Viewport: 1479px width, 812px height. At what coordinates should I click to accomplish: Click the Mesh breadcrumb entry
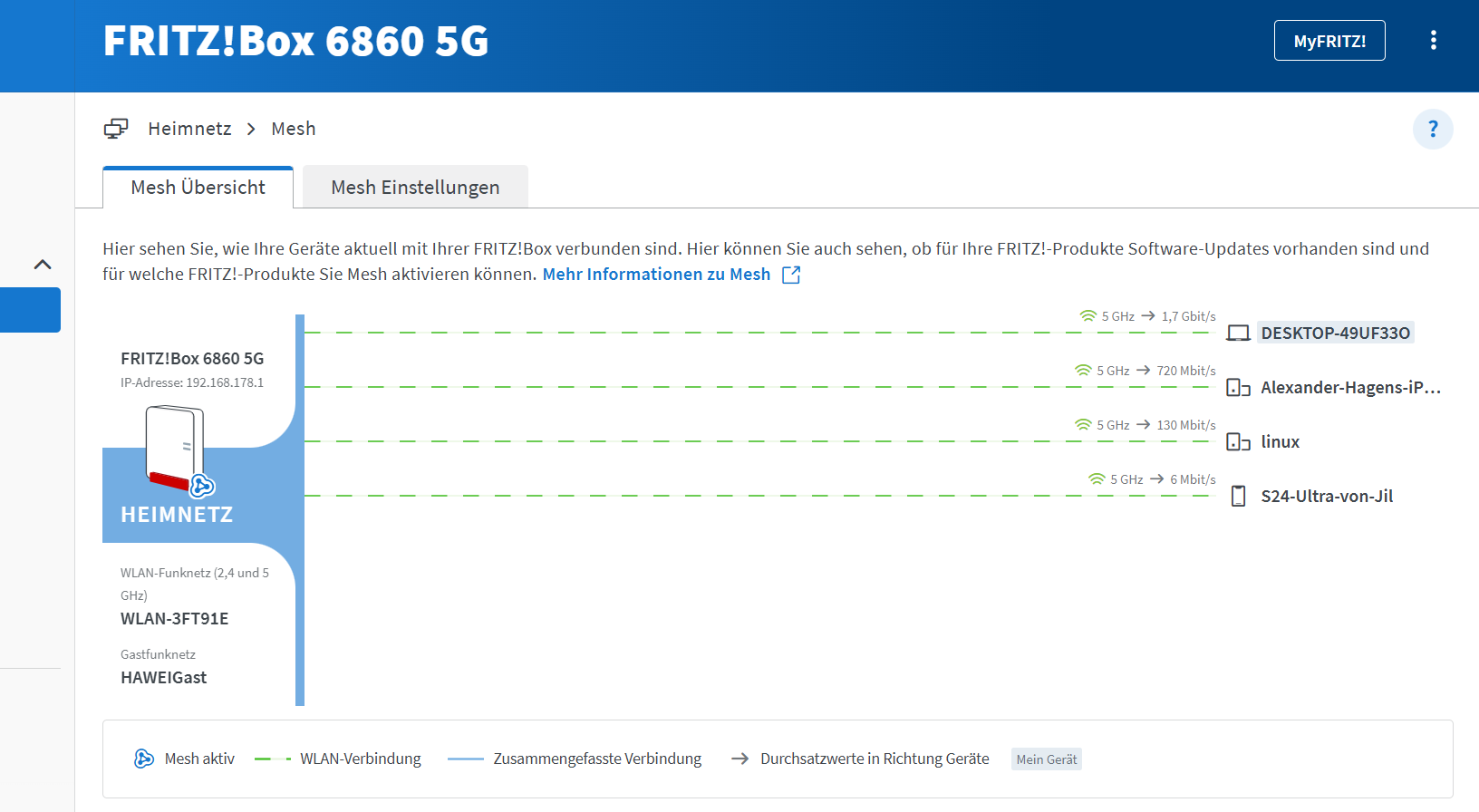pyautogui.click(x=294, y=129)
